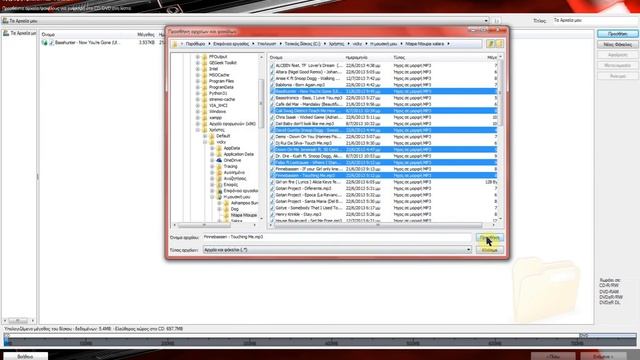Select the Ashampoo Burning folder icon
The width and height of the screenshot is (640, 360).
226,203
